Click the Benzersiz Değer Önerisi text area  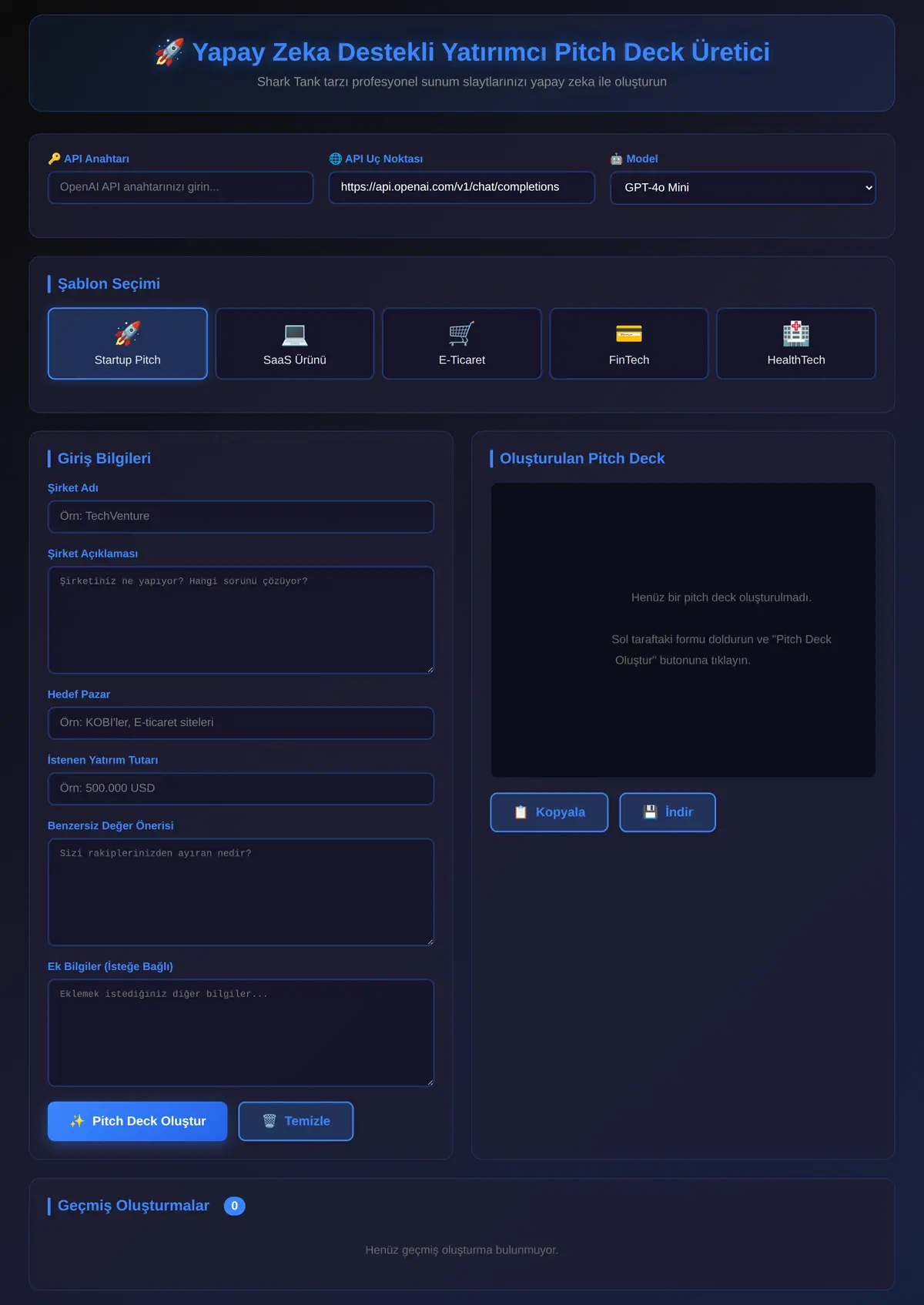(241, 892)
